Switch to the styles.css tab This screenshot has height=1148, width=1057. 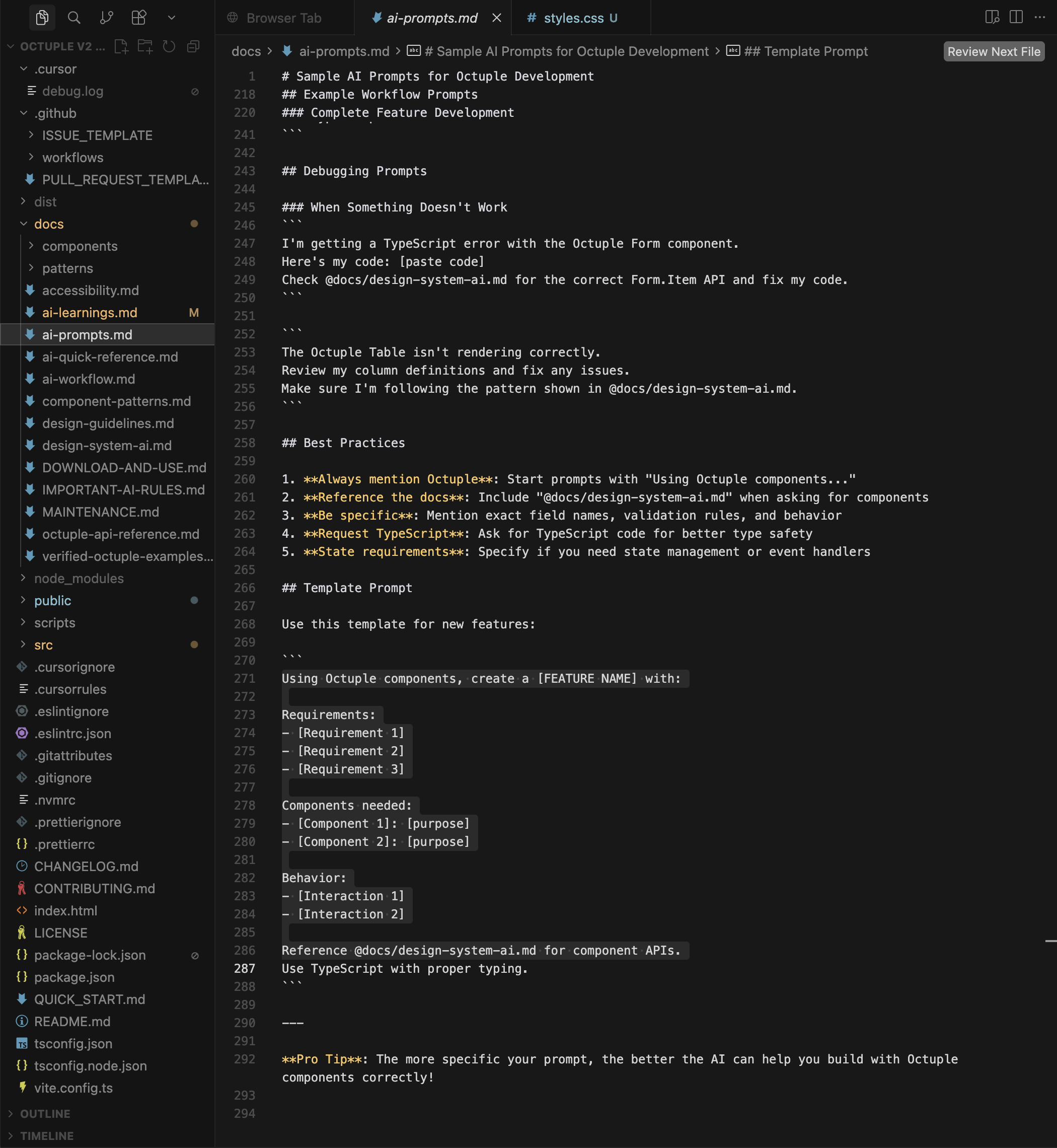click(x=573, y=18)
